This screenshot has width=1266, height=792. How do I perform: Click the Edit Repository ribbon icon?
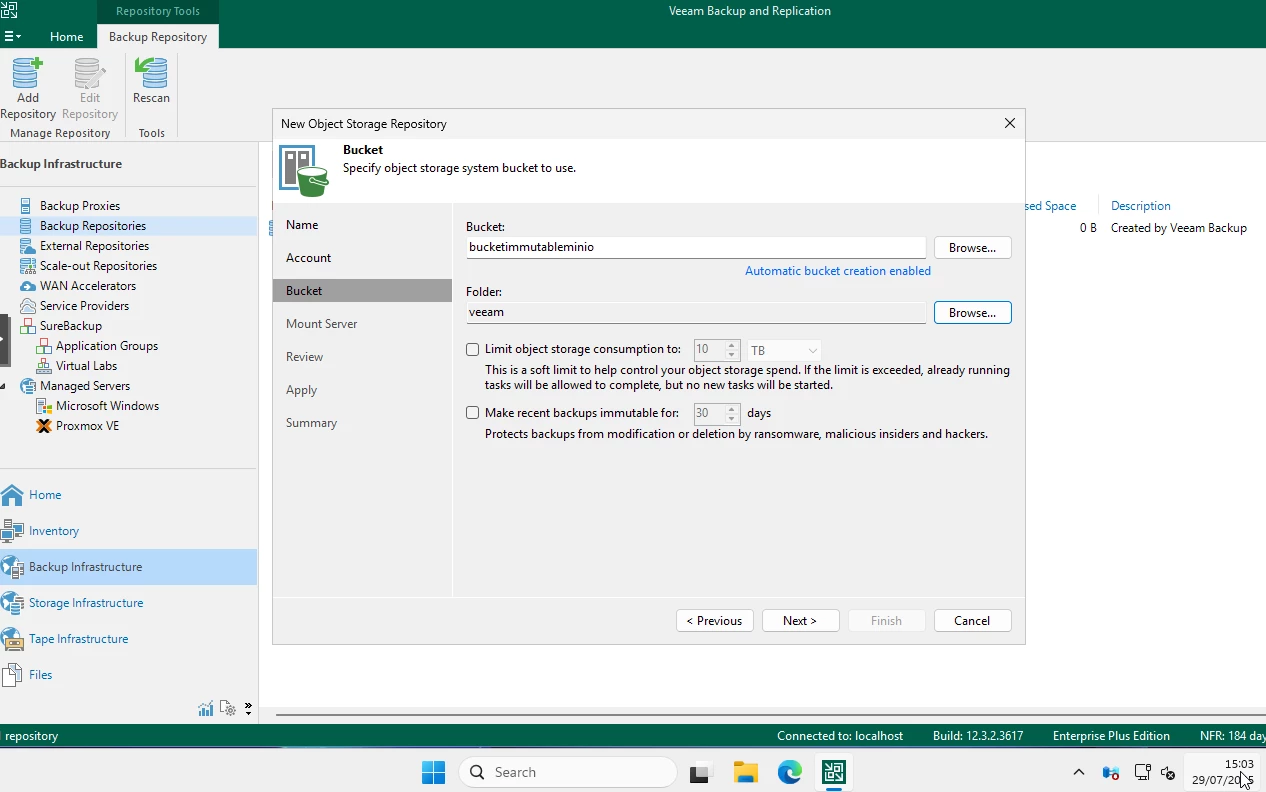[x=90, y=88]
